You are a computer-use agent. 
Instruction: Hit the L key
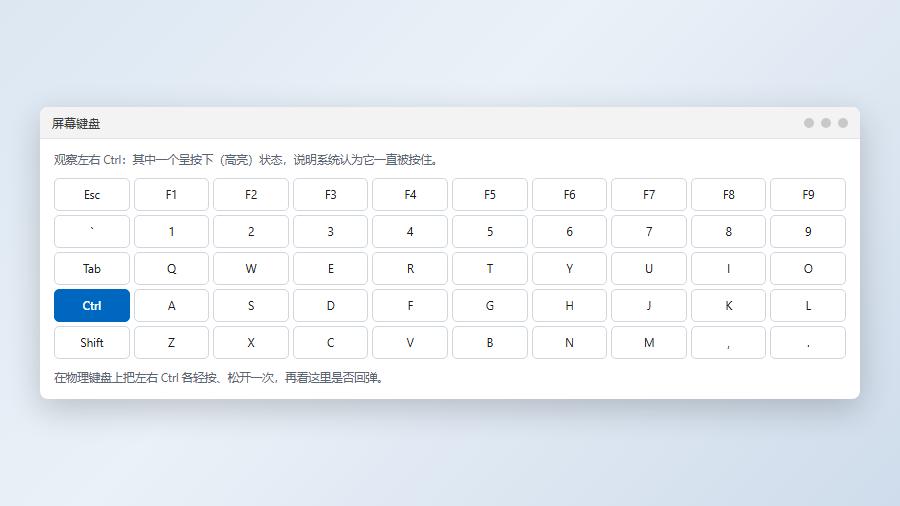tap(808, 306)
